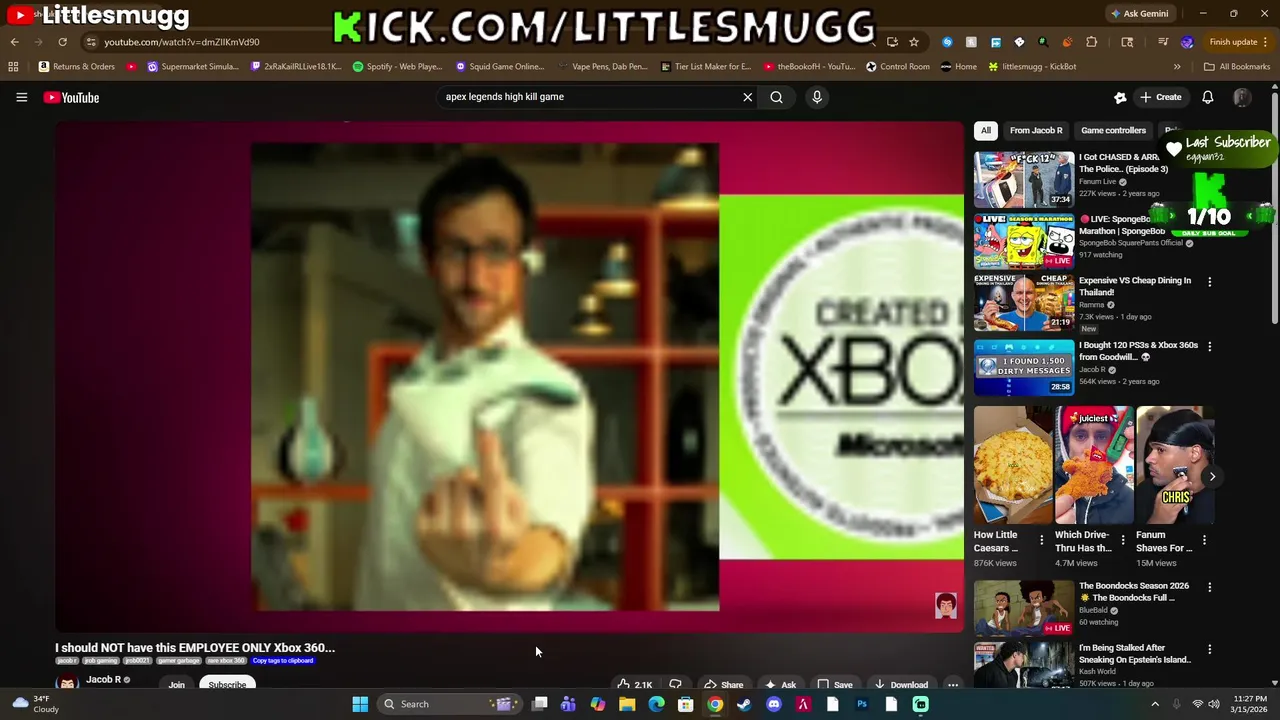This screenshot has width=1280, height=720.
Task: Open Windows Start menu
Action: coord(360,704)
